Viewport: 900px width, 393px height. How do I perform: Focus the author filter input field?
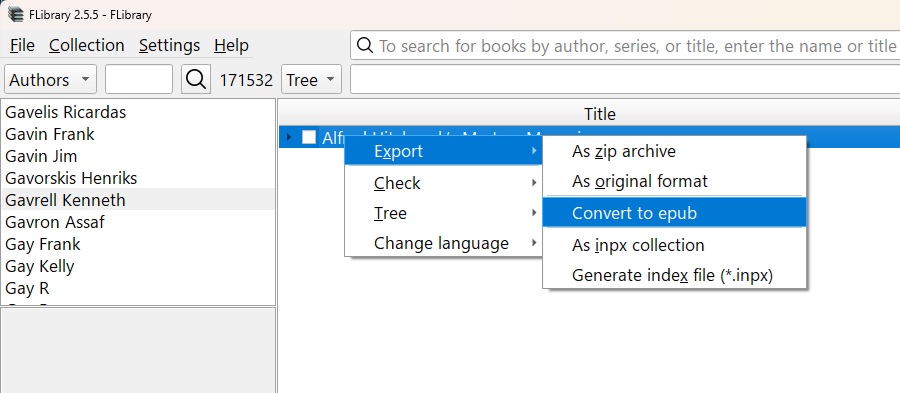(139, 79)
